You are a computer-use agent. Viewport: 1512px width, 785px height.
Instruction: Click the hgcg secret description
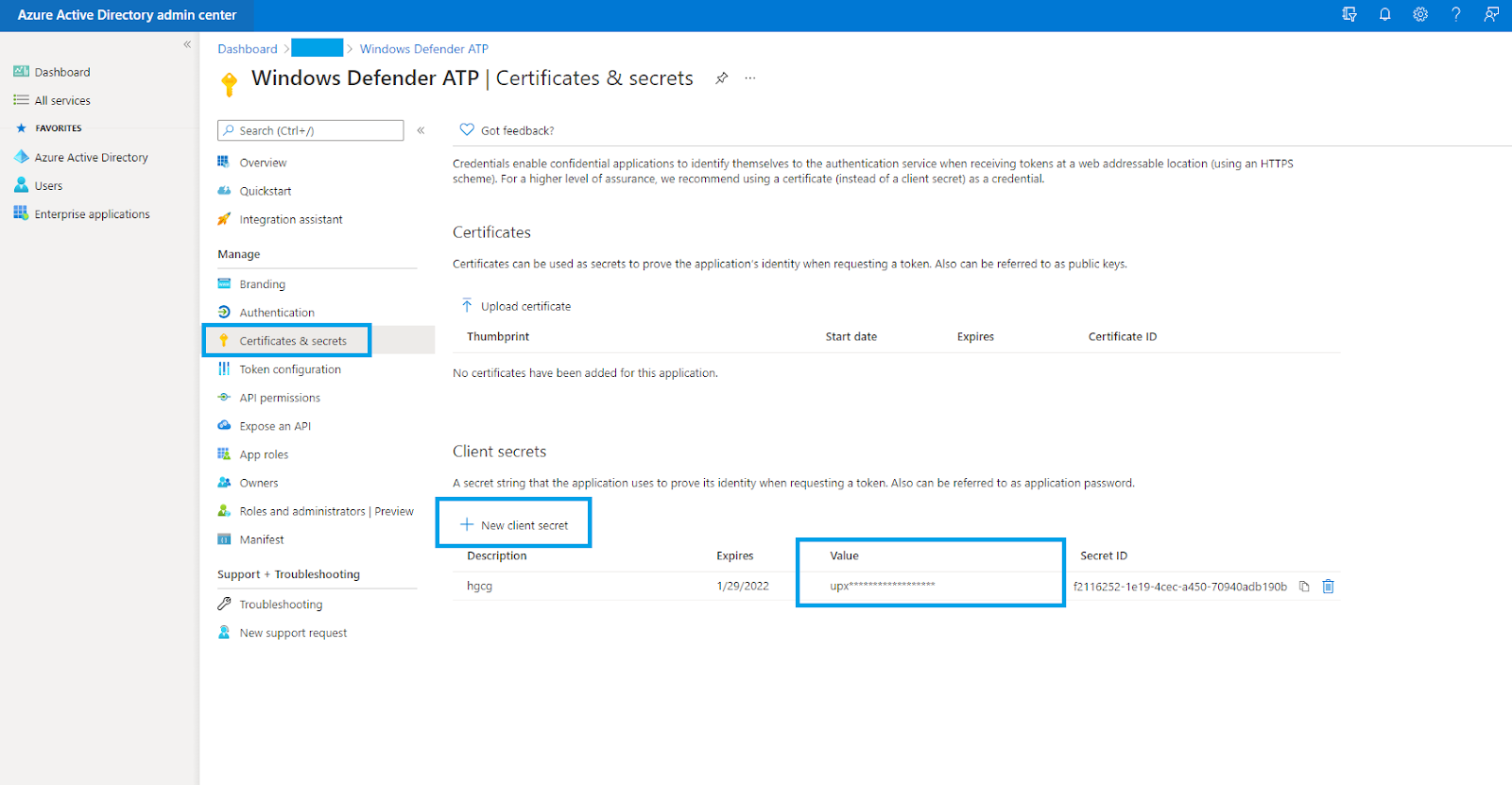click(479, 587)
